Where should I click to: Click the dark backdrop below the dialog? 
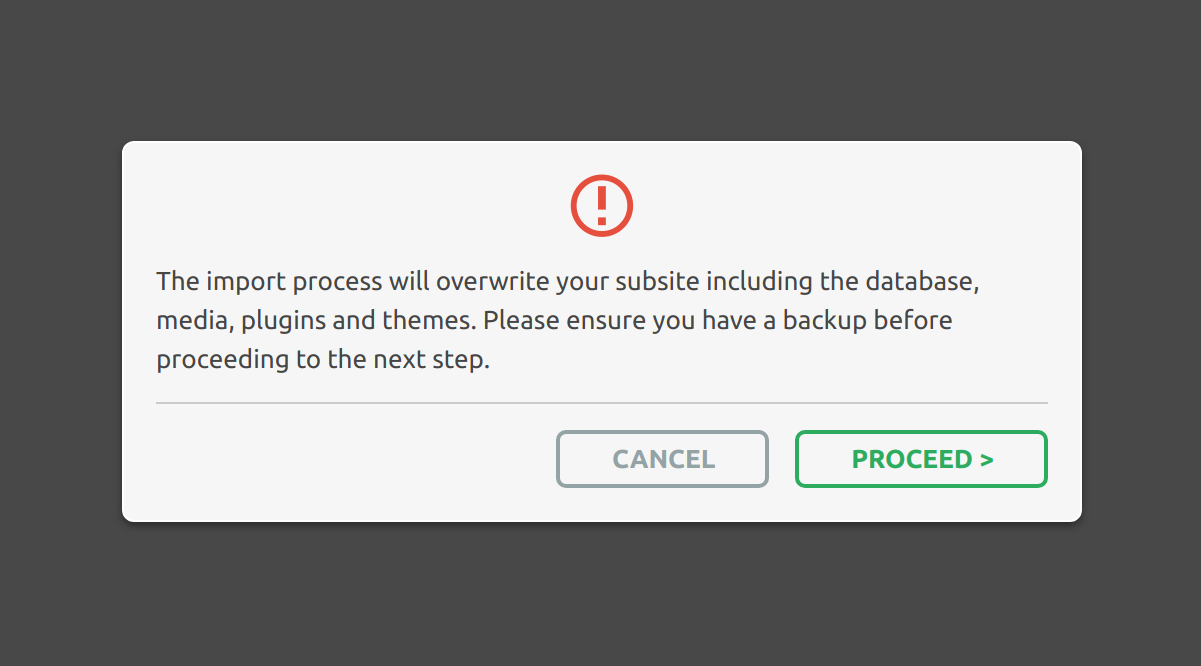pos(600,594)
